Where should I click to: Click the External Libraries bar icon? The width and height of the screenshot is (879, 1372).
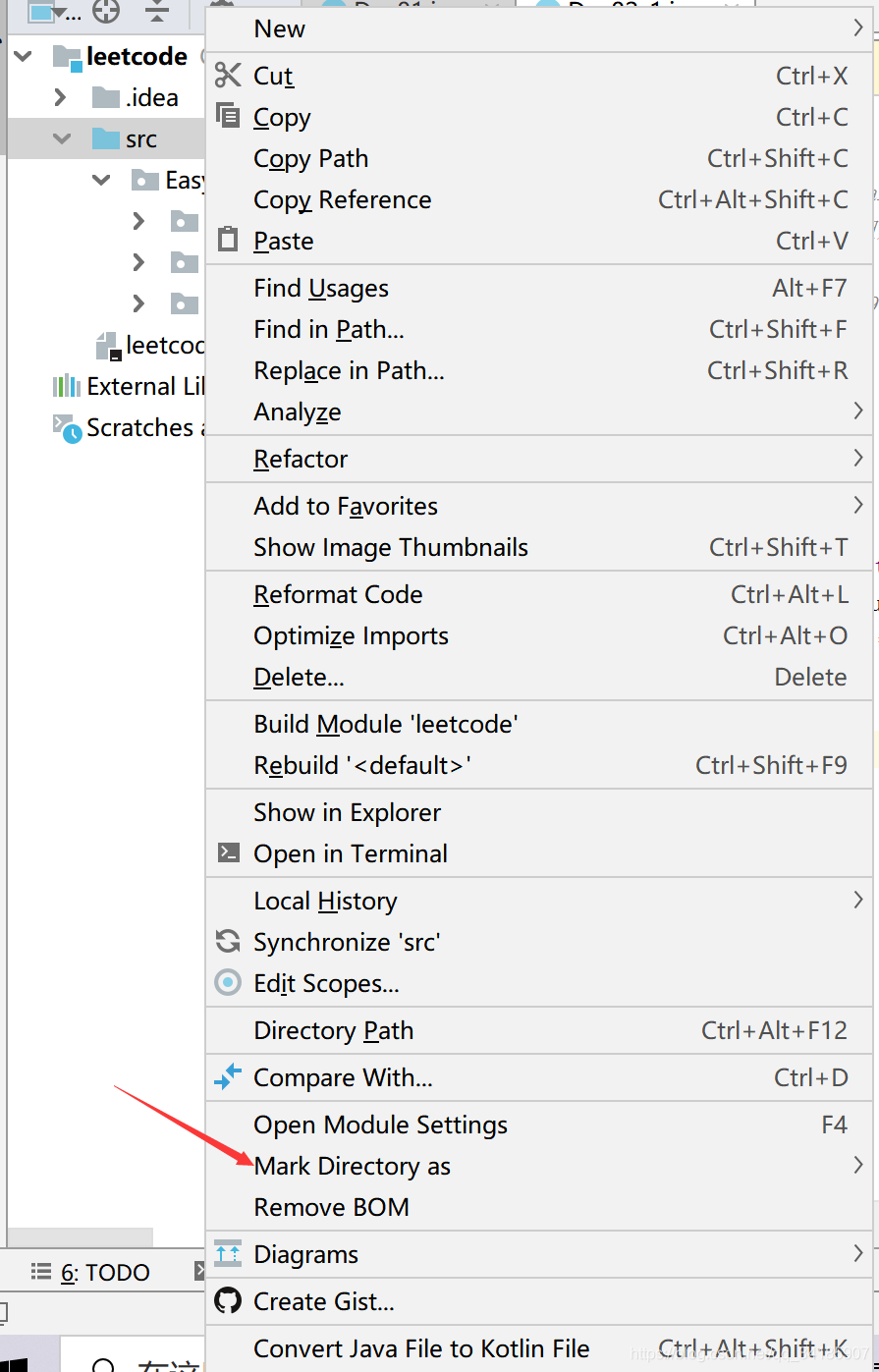click(x=67, y=386)
